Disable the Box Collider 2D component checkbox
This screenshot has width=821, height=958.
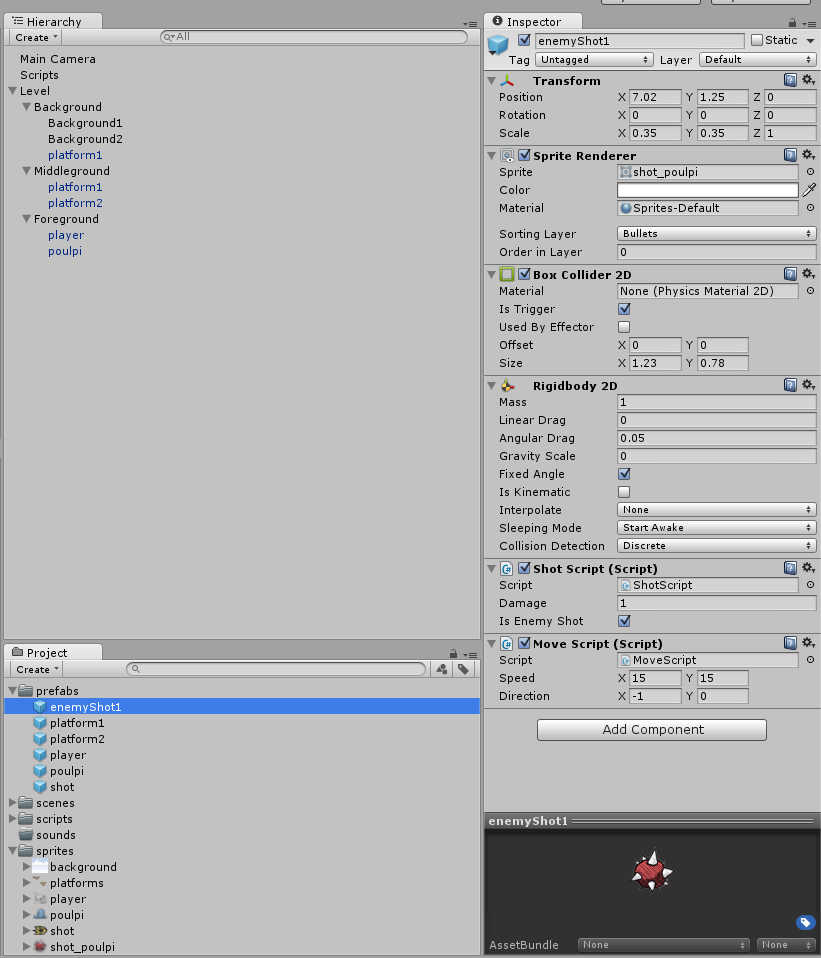(524, 274)
